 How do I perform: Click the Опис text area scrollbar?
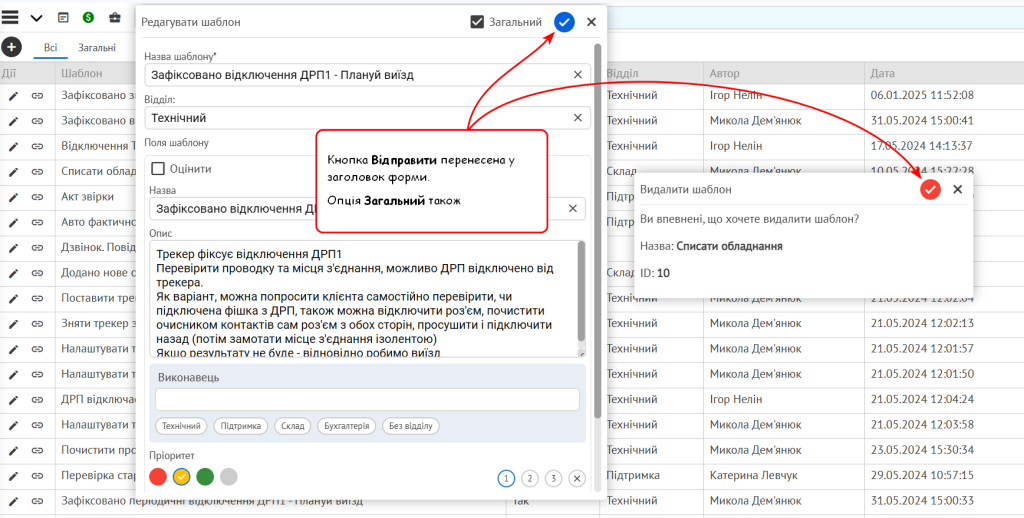point(581,291)
